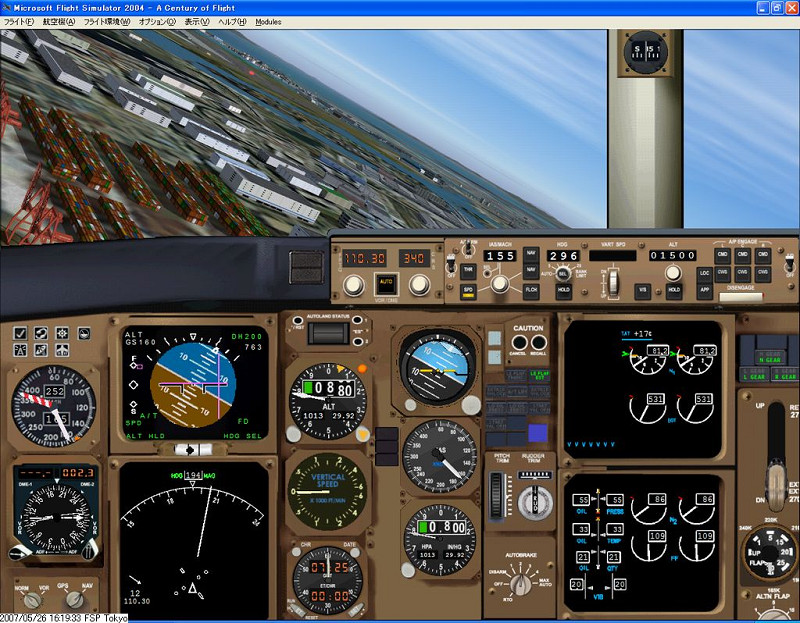The height and width of the screenshot is (623, 800).
Task: Click the 296 HDG display
Action: coord(563,256)
